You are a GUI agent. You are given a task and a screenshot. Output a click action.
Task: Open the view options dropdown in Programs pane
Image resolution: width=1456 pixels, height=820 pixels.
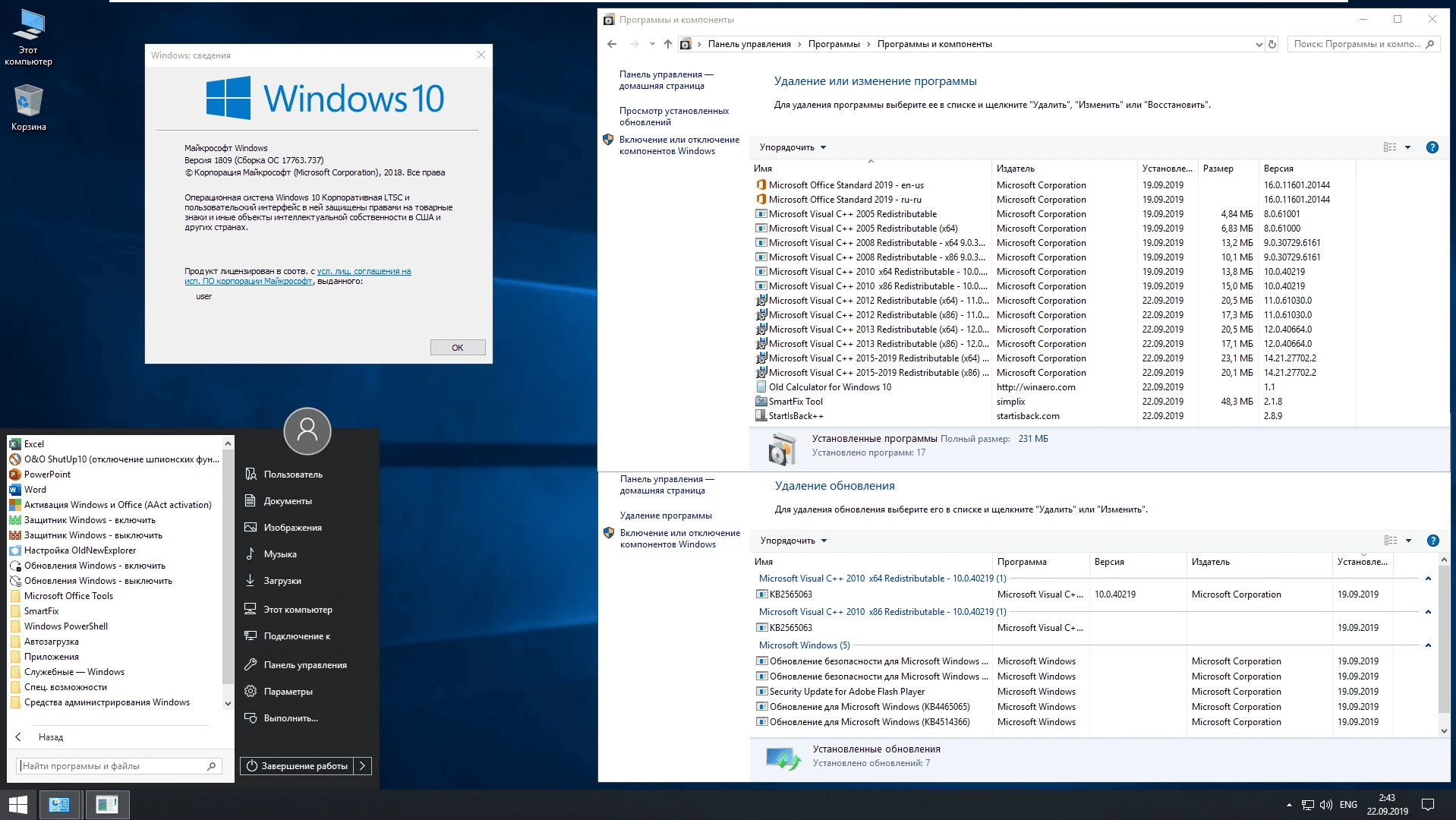tap(1407, 147)
